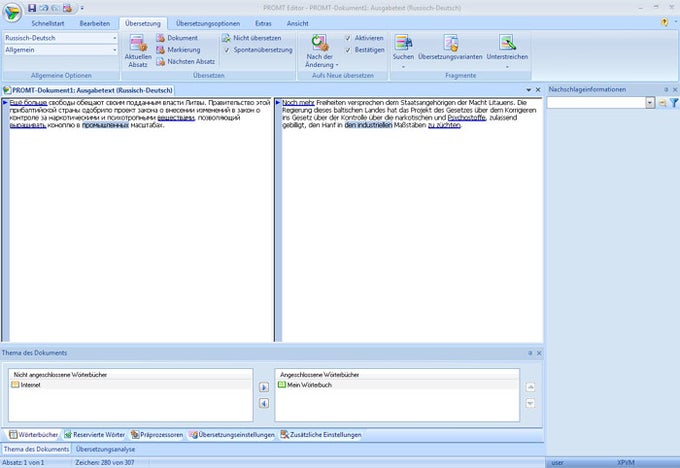Pin the Thema des Dokuments panel
Image resolution: width=680 pixels, height=468 pixels.
[x=530, y=353]
